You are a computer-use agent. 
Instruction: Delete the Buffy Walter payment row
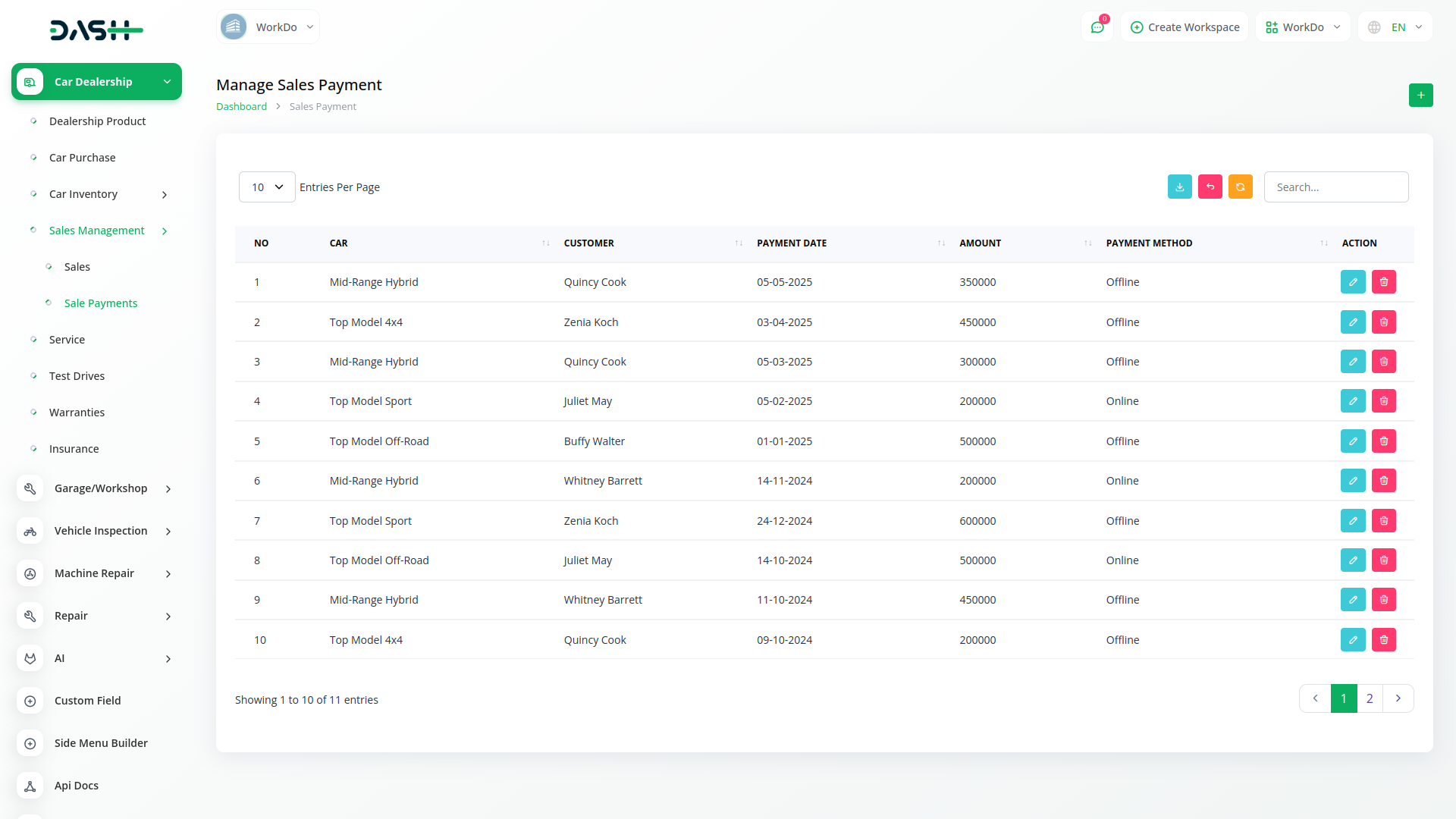pos(1383,441)
